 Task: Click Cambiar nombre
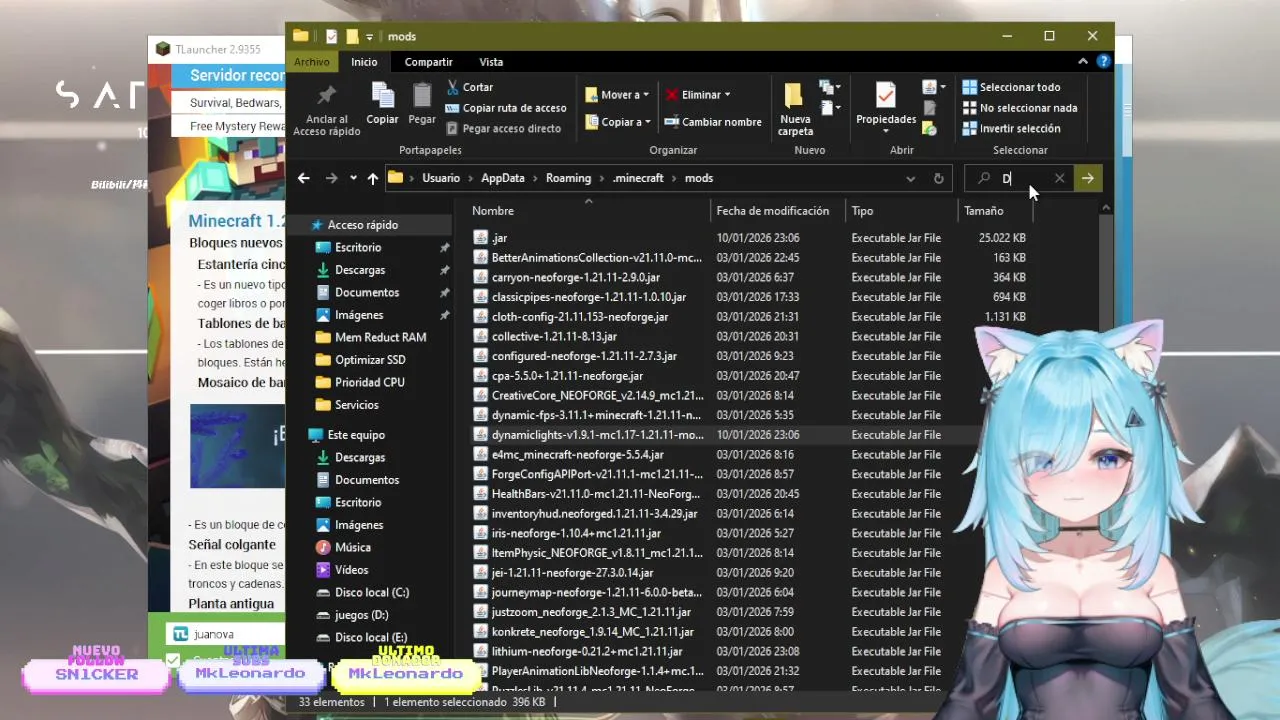pos(713,122)
